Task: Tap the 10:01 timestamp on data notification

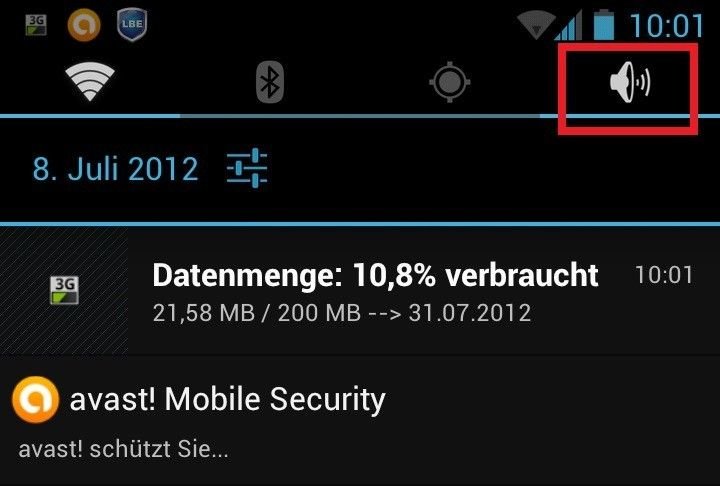Action: pyautogui.click(x=664, y=275)
